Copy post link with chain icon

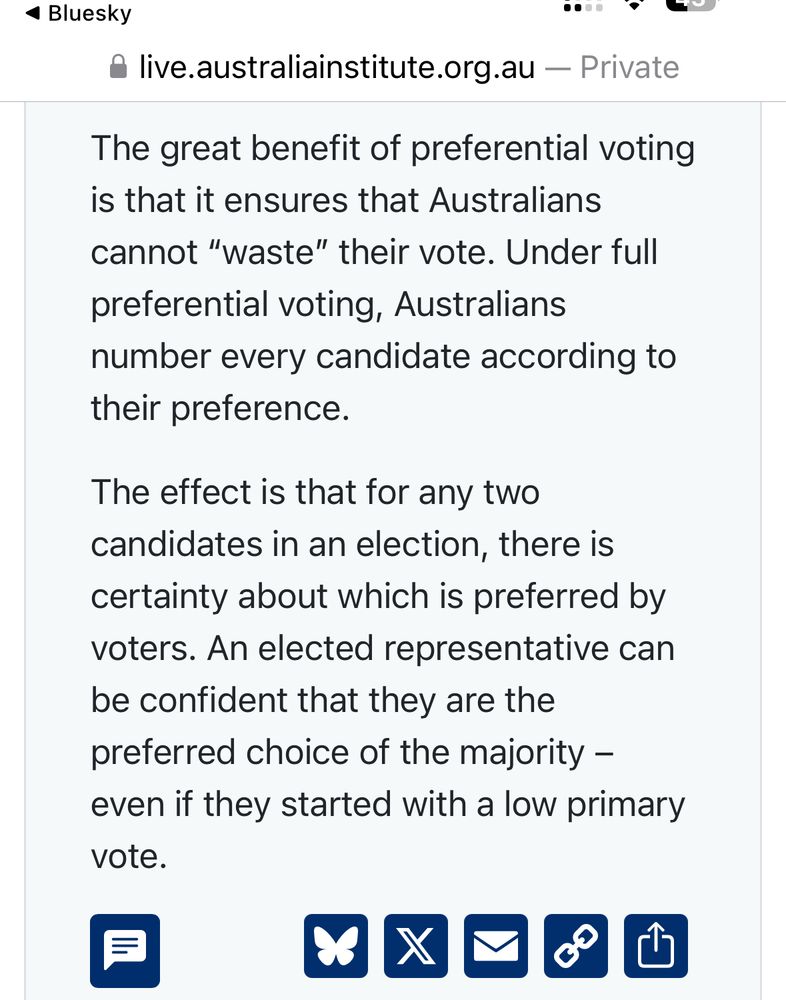click(576, 946)
